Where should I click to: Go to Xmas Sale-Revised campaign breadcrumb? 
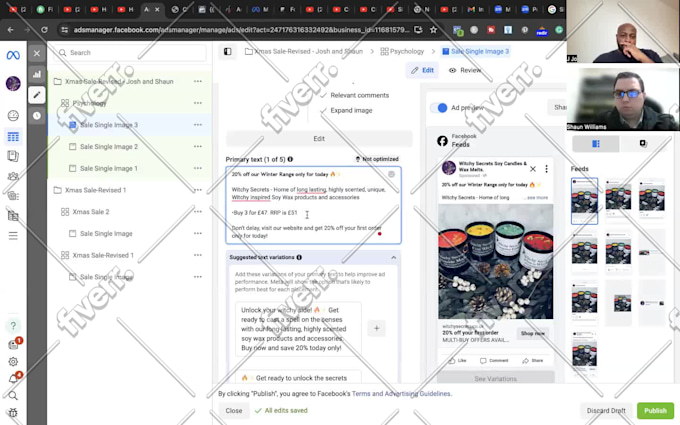[x=304, y=51]
